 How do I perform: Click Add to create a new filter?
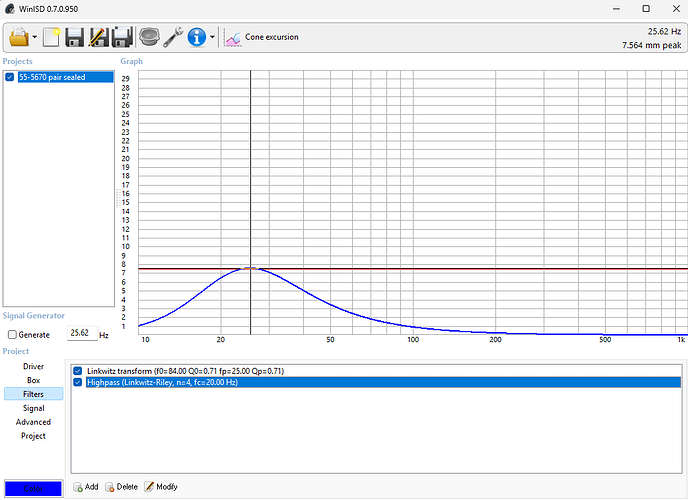(85, 487)
